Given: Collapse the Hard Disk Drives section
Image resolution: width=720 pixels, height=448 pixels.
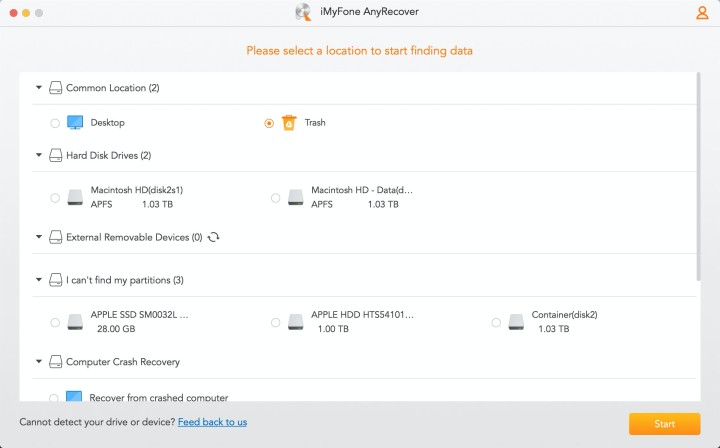Looking at the screenshot, I should 39,155.
